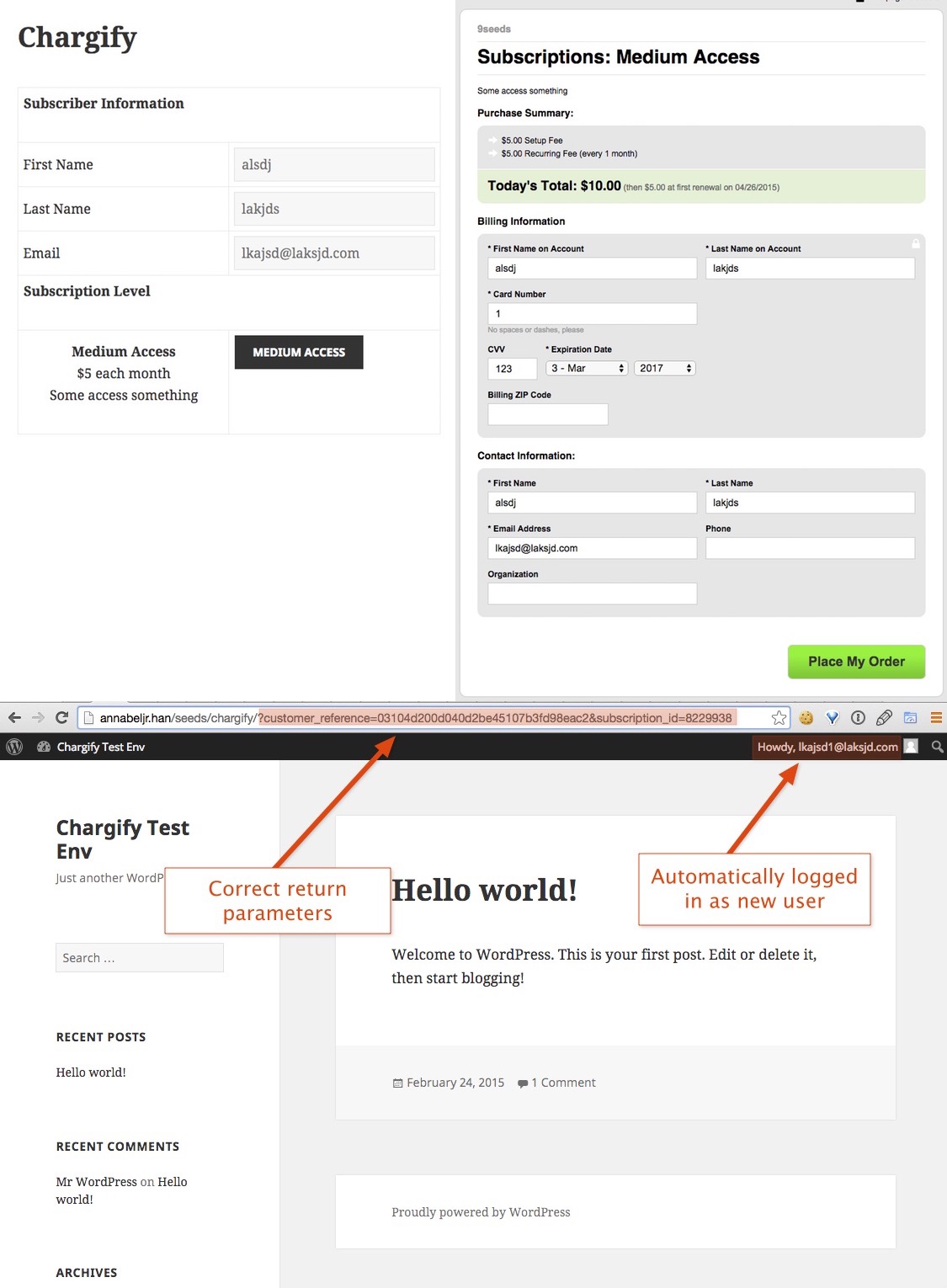Click the dashboard gauge icon beside Chargify Test Env
947x1288 pixels.
pyautogui.click(x=44, y=747)
